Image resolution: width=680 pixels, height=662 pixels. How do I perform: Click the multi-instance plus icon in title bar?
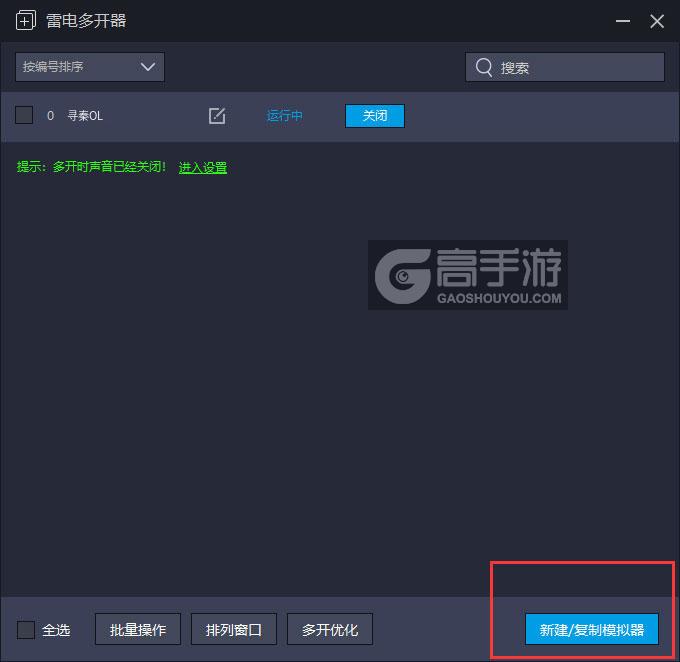pyautogui.click(x=26, y=20)
